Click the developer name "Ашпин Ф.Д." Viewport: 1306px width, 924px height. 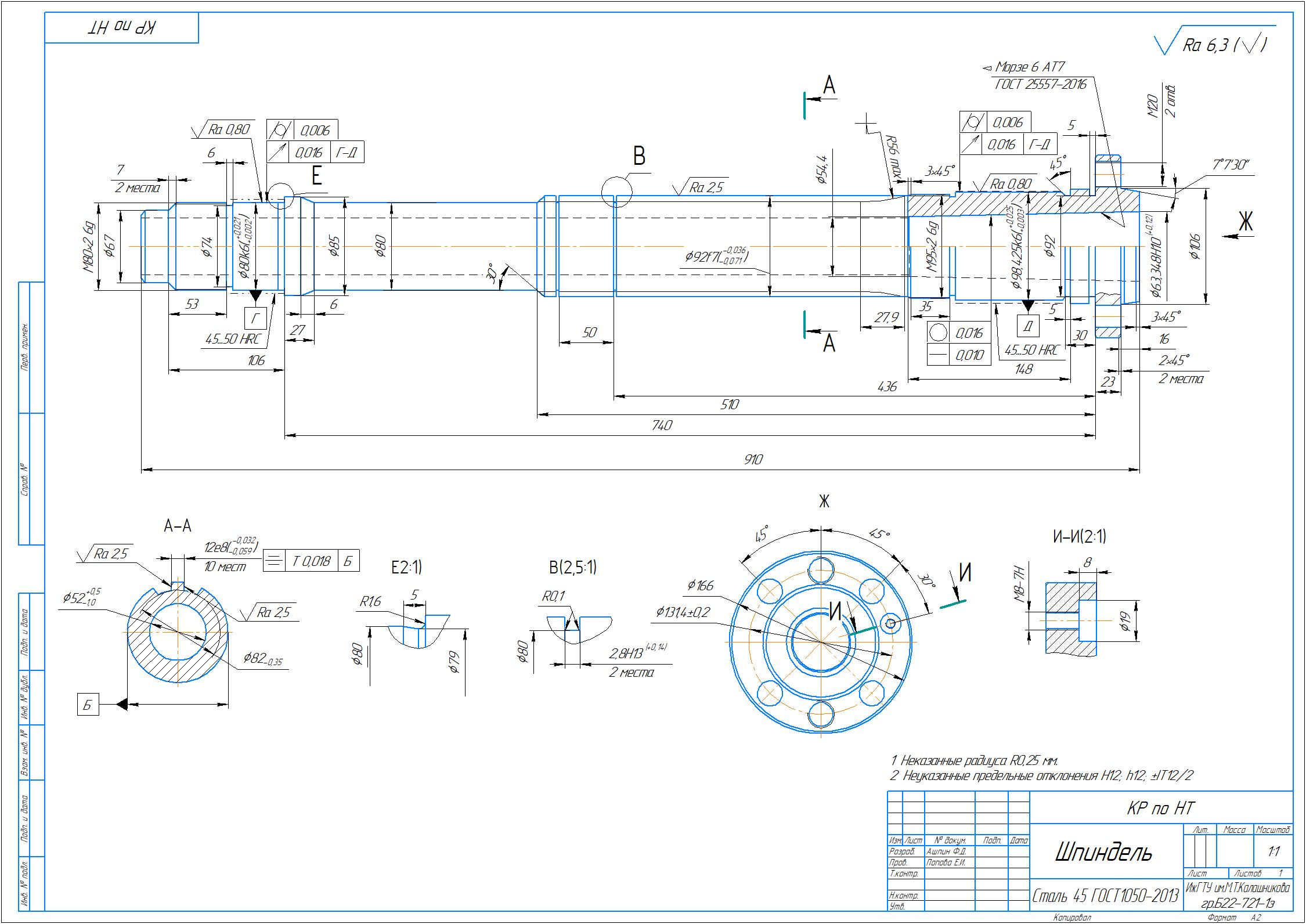[x=946, y=851]
